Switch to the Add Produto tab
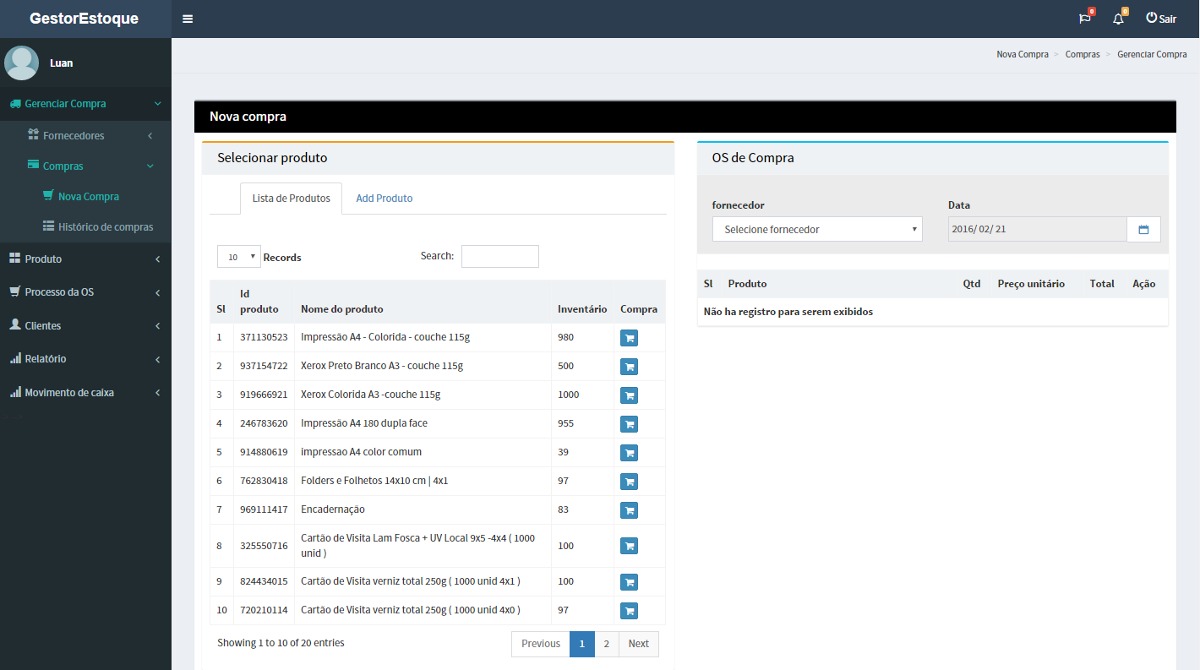Viewport: 1200px width, 670px height. pos(384,198)
